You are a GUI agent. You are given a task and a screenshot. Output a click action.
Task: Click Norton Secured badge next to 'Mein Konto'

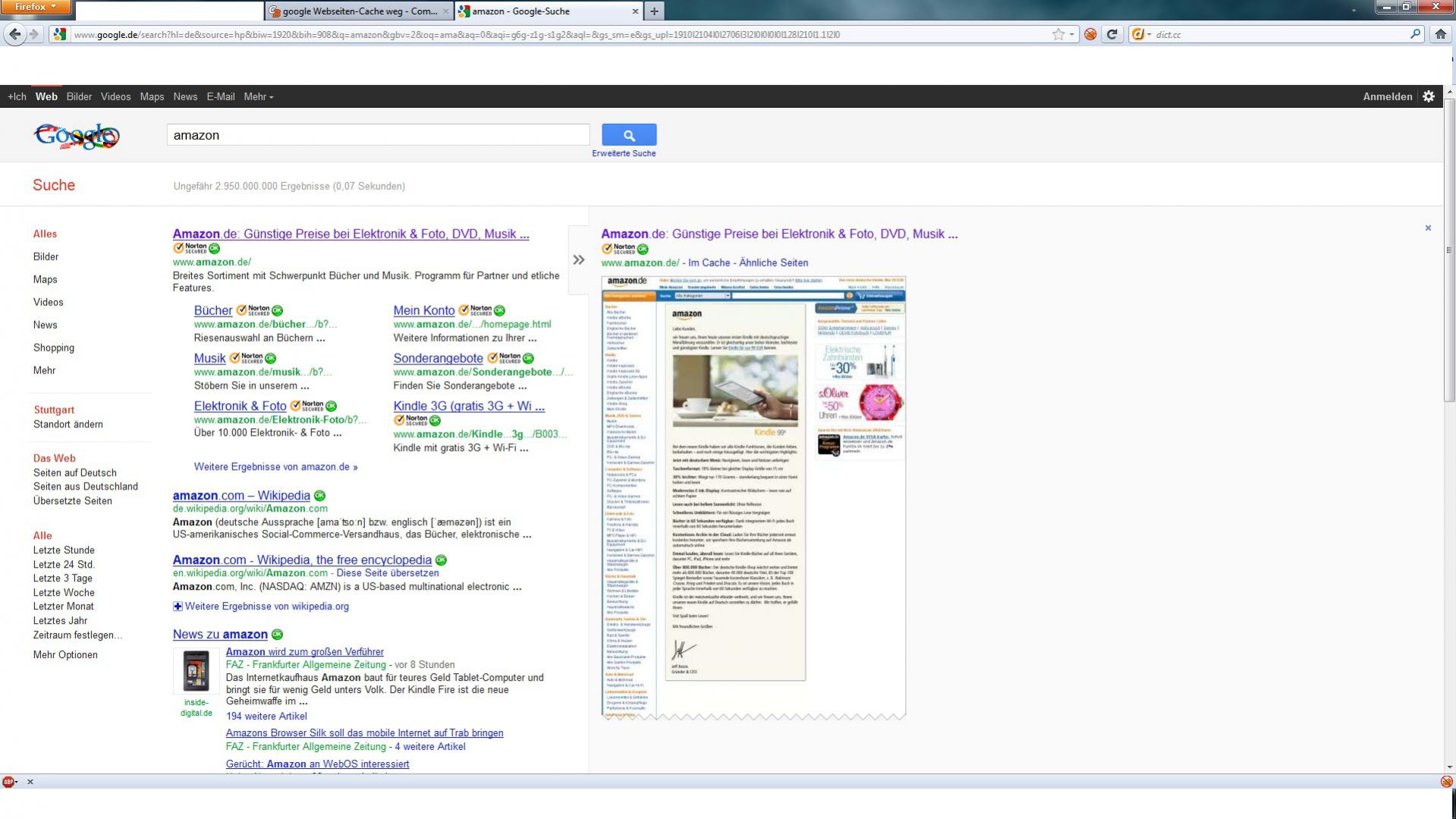pos(475,310)
